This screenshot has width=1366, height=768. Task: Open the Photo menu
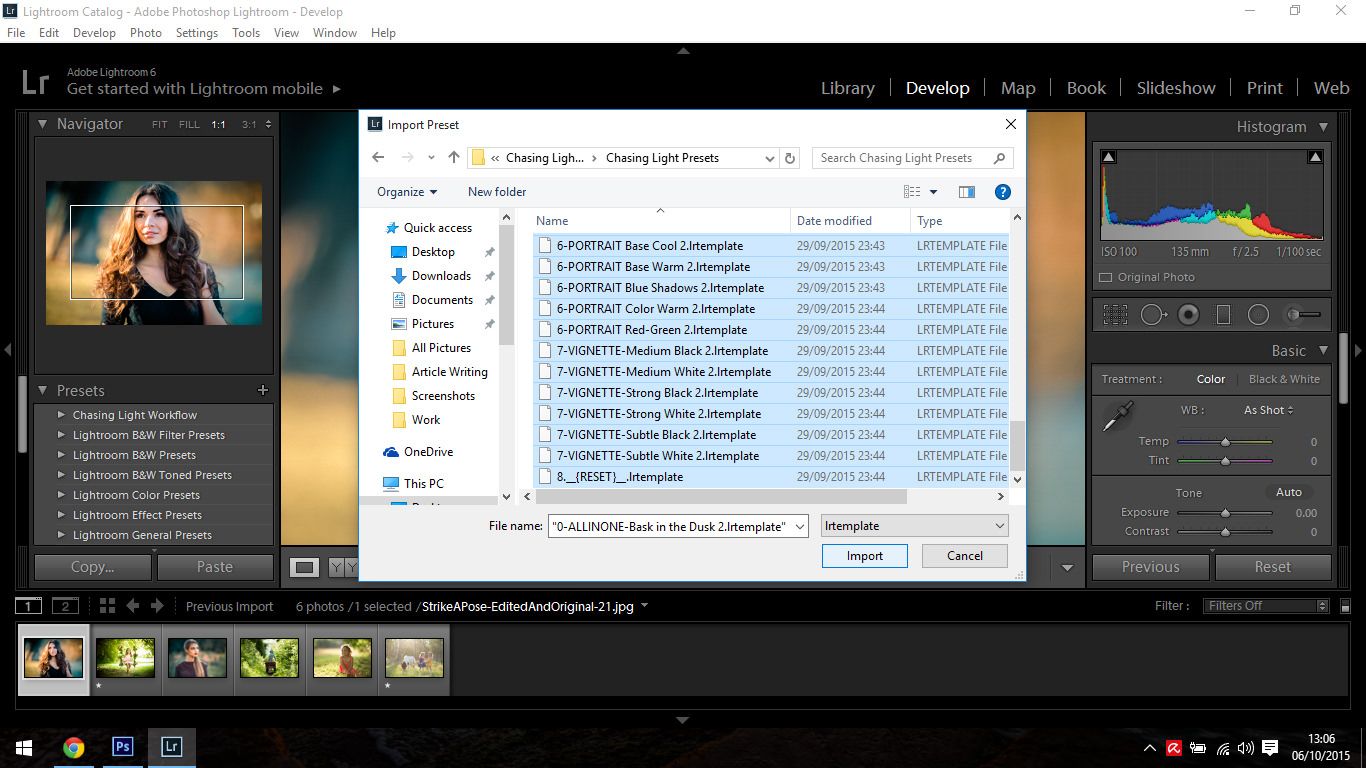point(145,33)
